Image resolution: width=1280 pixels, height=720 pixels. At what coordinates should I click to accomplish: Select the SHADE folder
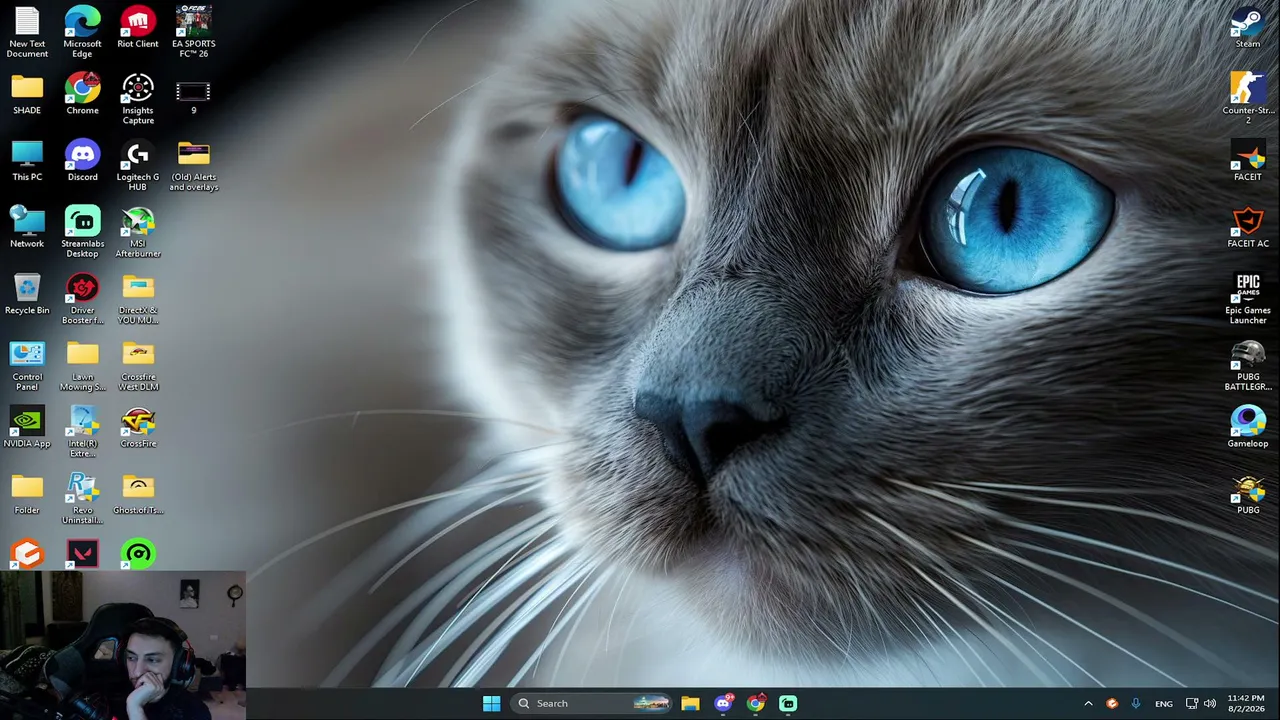27,95
